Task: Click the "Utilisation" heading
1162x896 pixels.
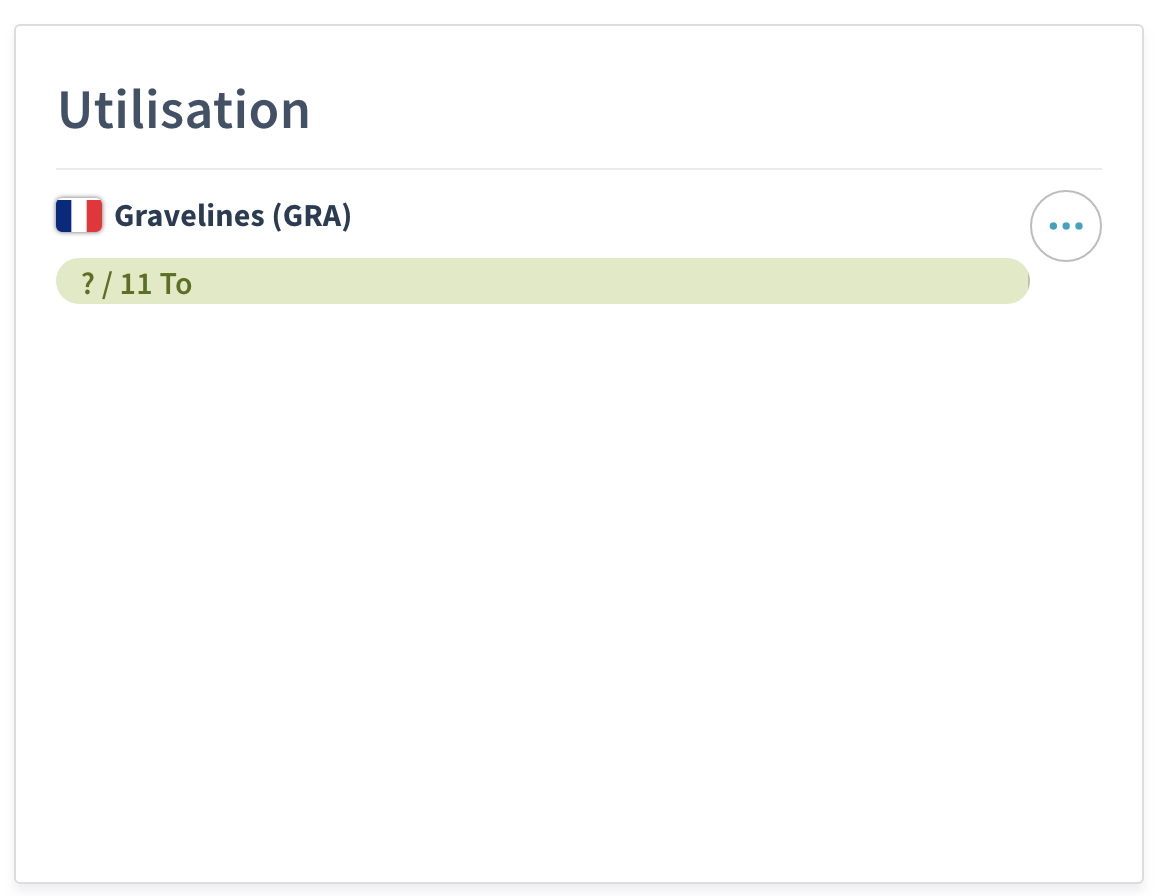Action: (x=184, y=110)
